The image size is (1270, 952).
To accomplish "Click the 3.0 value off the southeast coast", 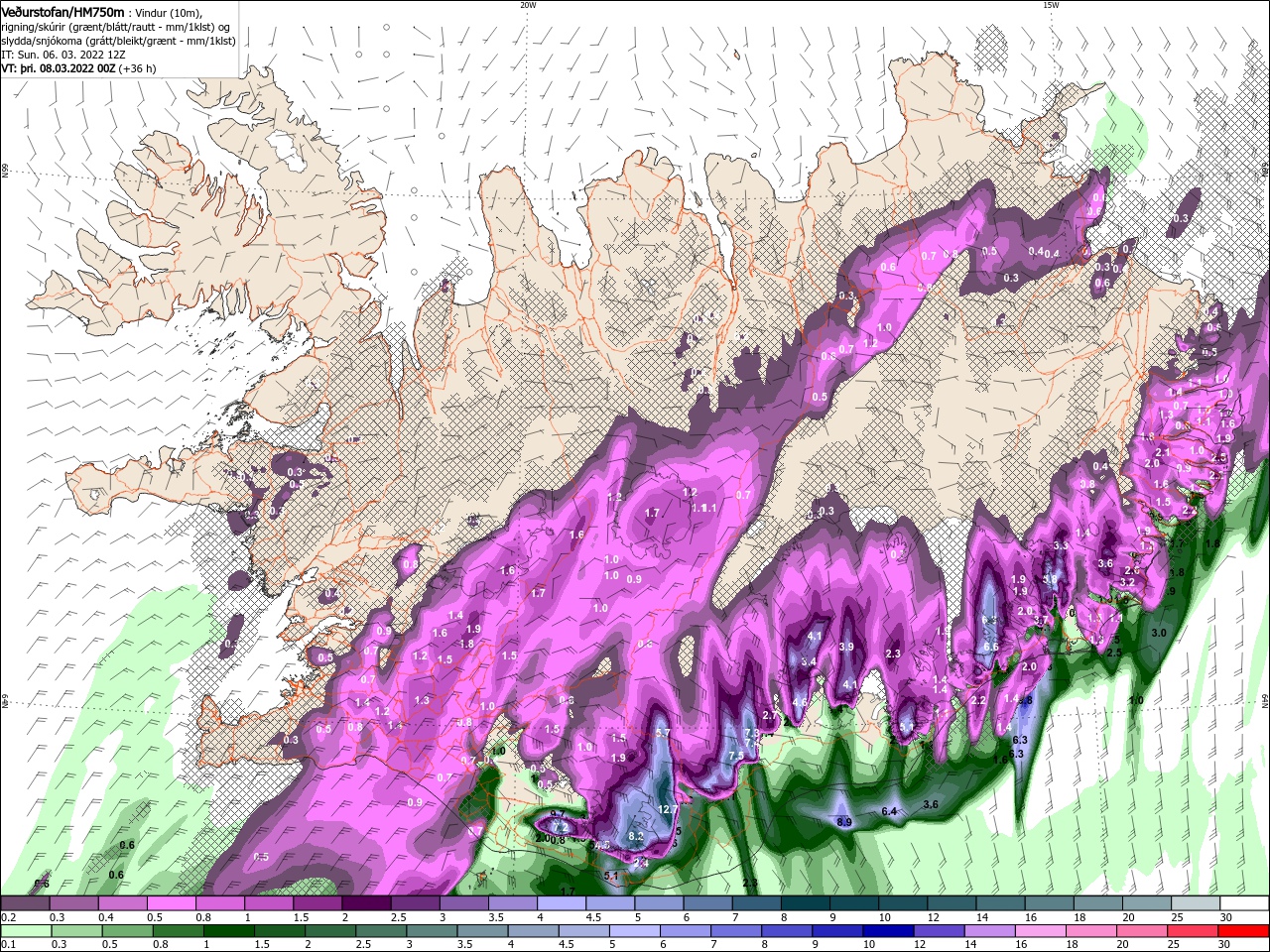I will coord(1158,632).
